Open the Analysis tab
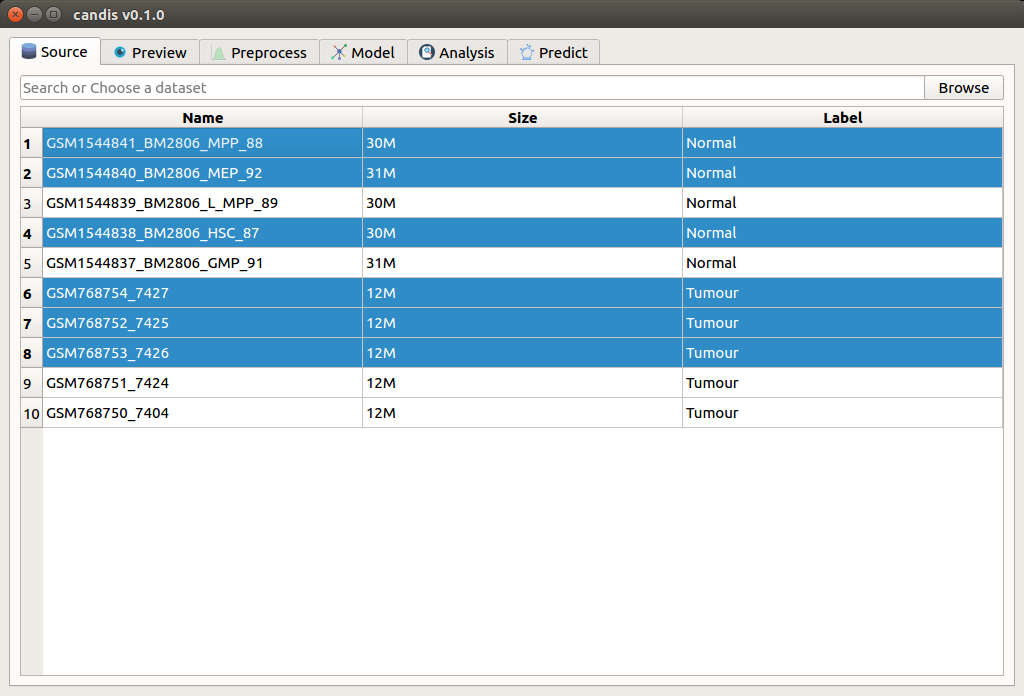Viewport: 1024px width, 696px height. [x=457, y=52]
